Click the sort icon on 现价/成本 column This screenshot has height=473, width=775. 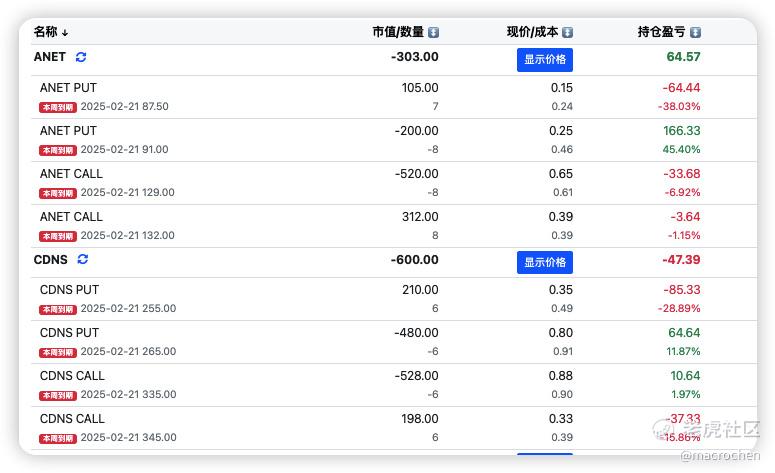pos(567,32)
